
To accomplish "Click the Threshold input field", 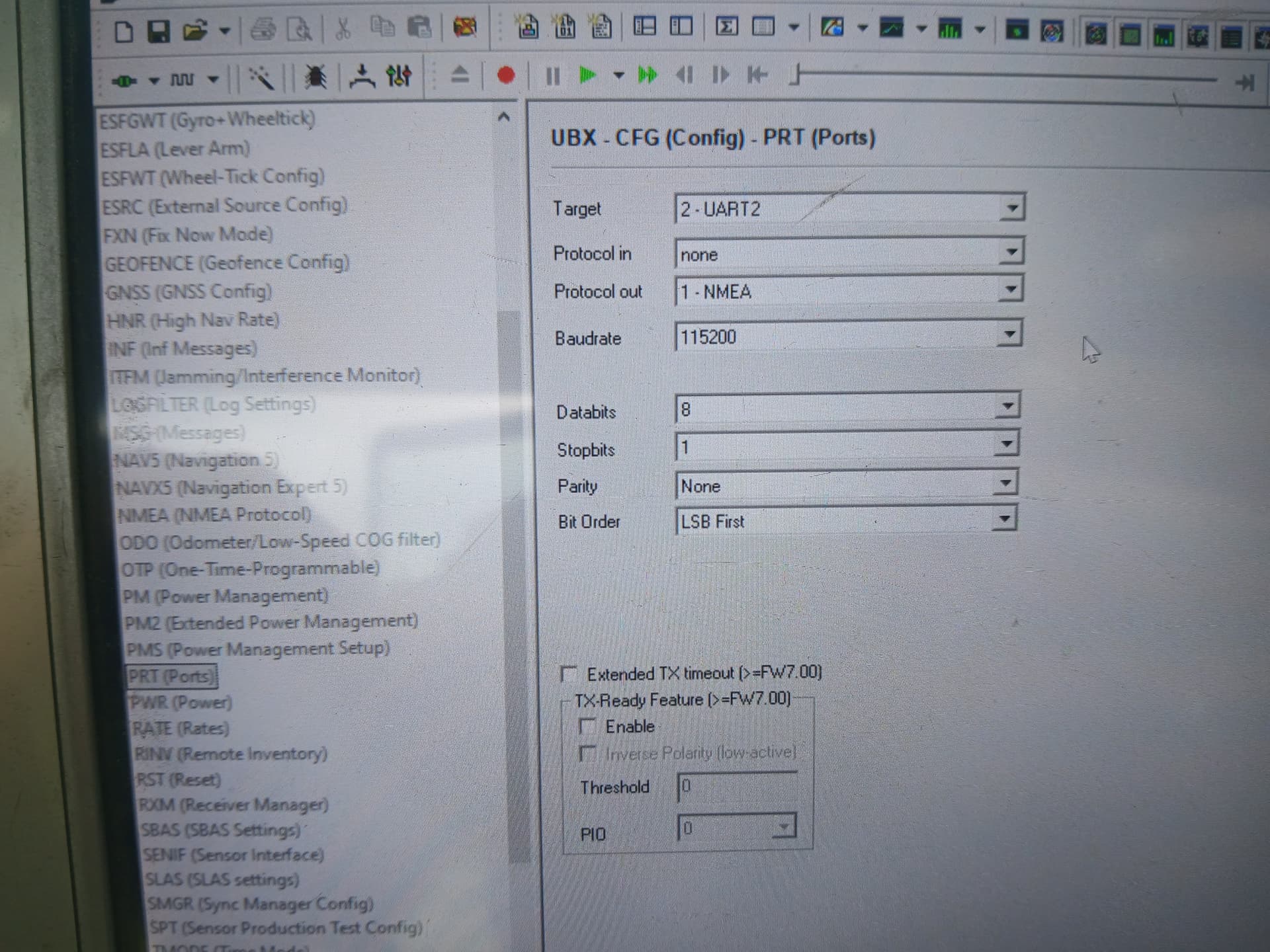I will click(736, 786).
